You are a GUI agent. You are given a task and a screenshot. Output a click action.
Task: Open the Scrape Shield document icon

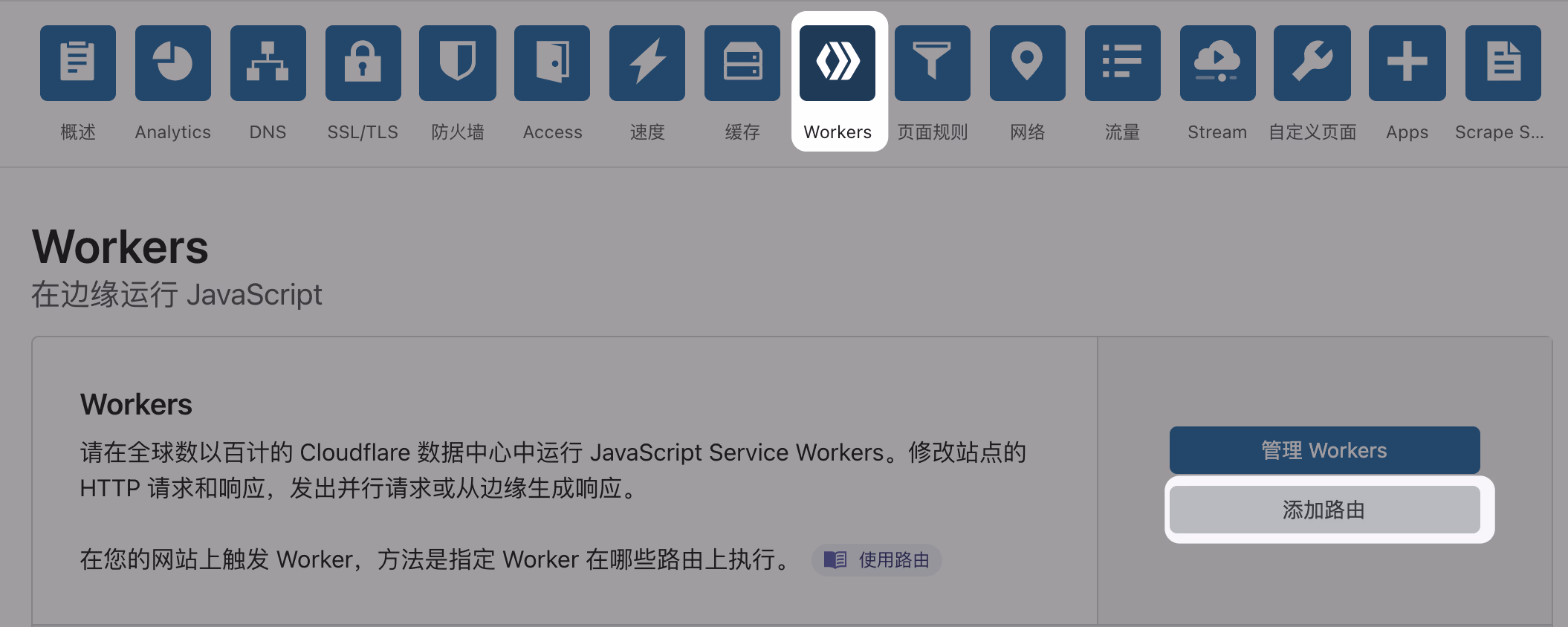(1503, 63)
